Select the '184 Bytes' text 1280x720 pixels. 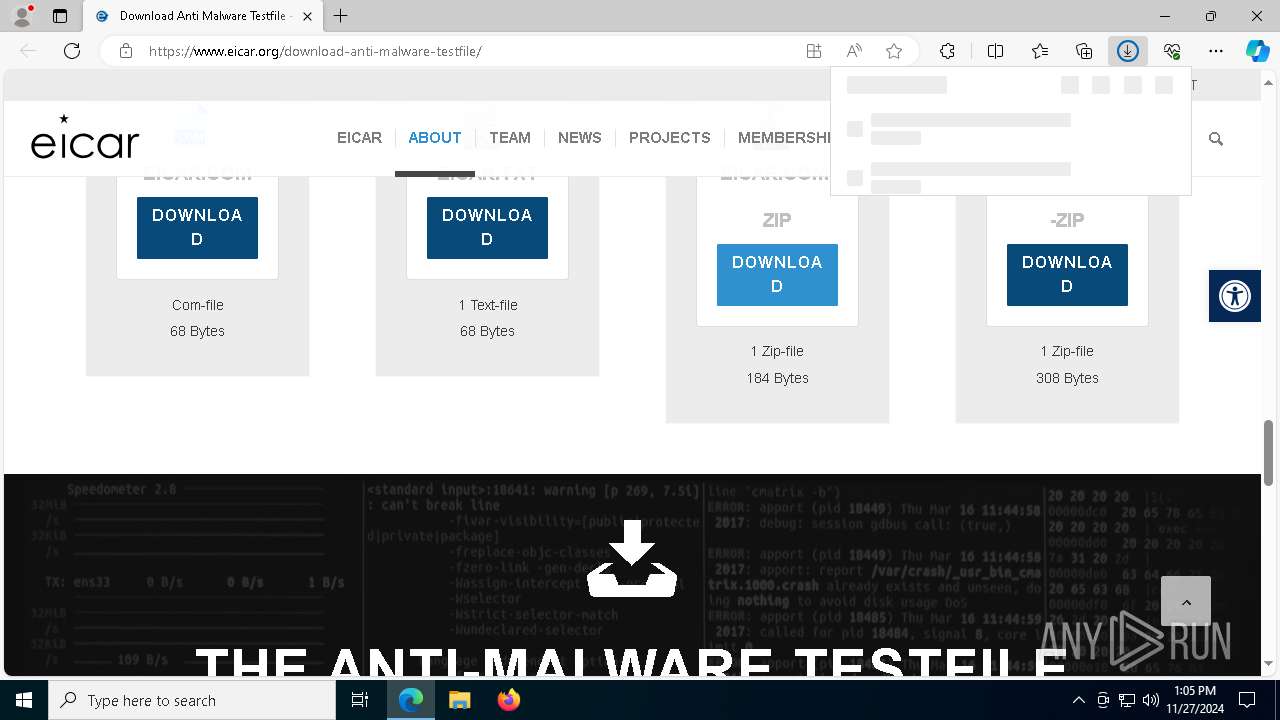(x=777, y=378)
